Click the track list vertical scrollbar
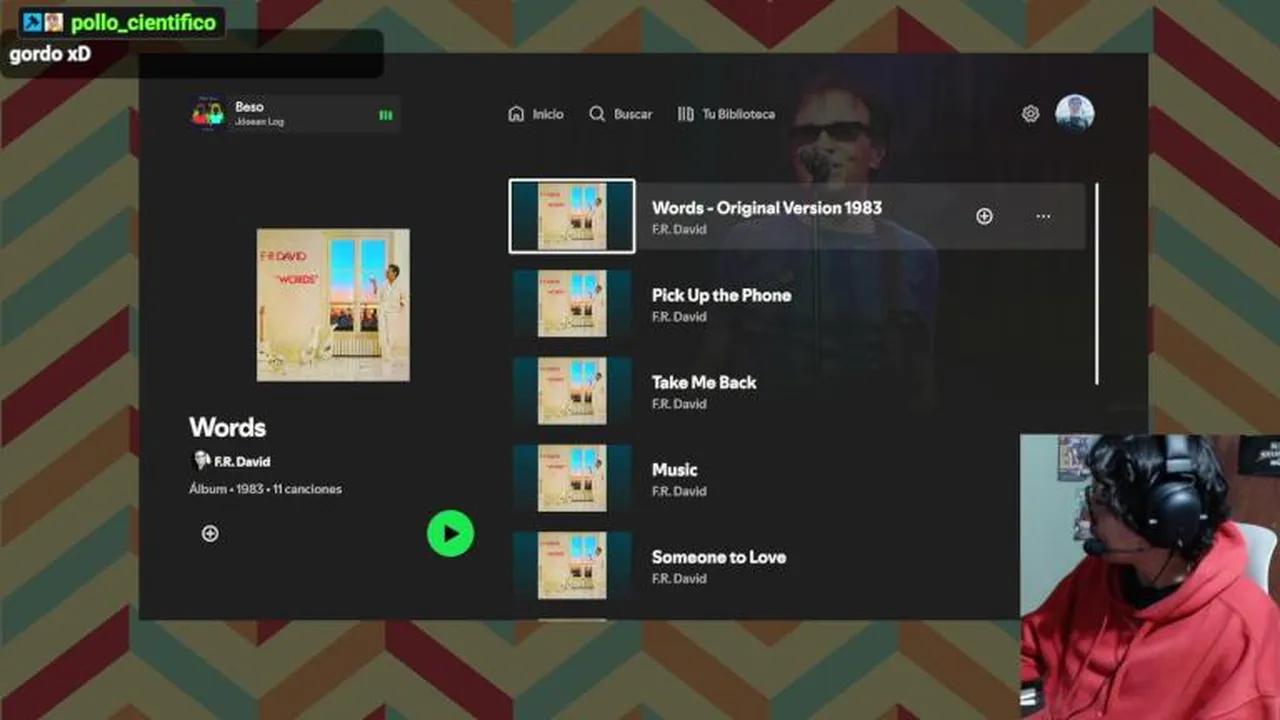This screenshot has width=1280, height=720. click(x=1096, y=284)
